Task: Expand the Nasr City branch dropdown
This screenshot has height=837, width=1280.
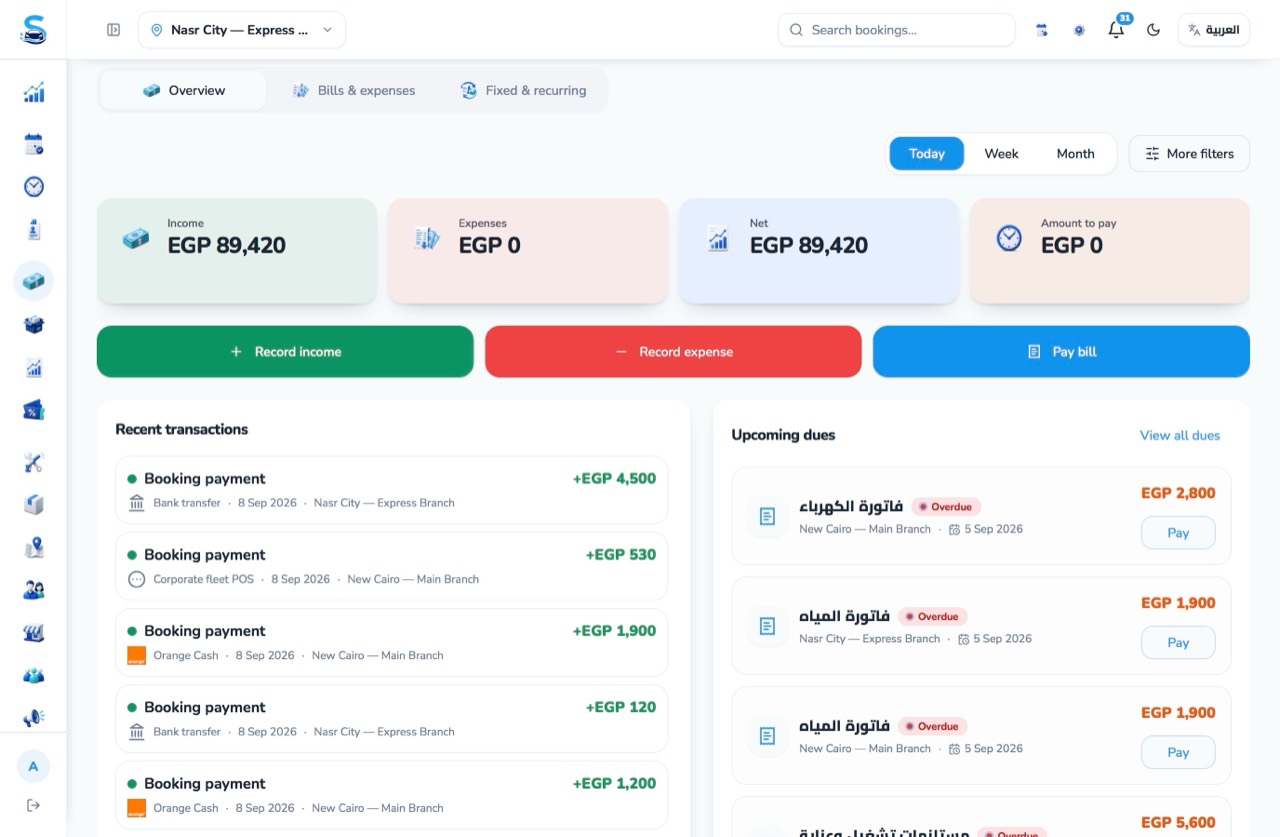Action: (x=242, y=30)
